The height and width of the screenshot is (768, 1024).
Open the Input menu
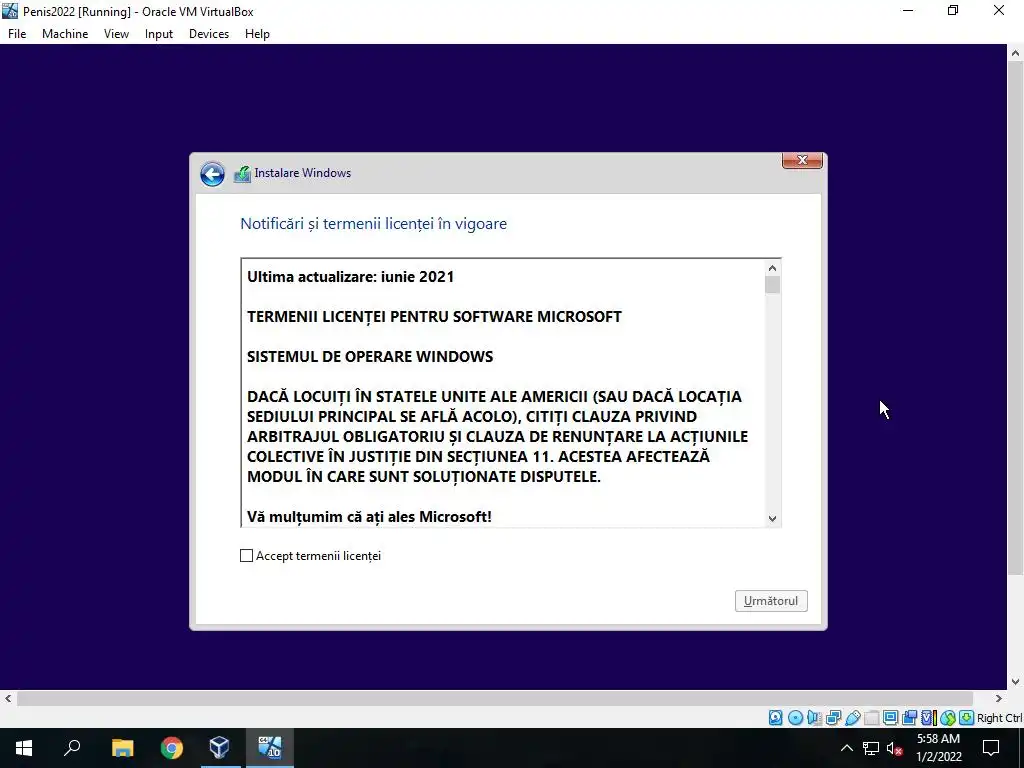click(x=159, y=34)
